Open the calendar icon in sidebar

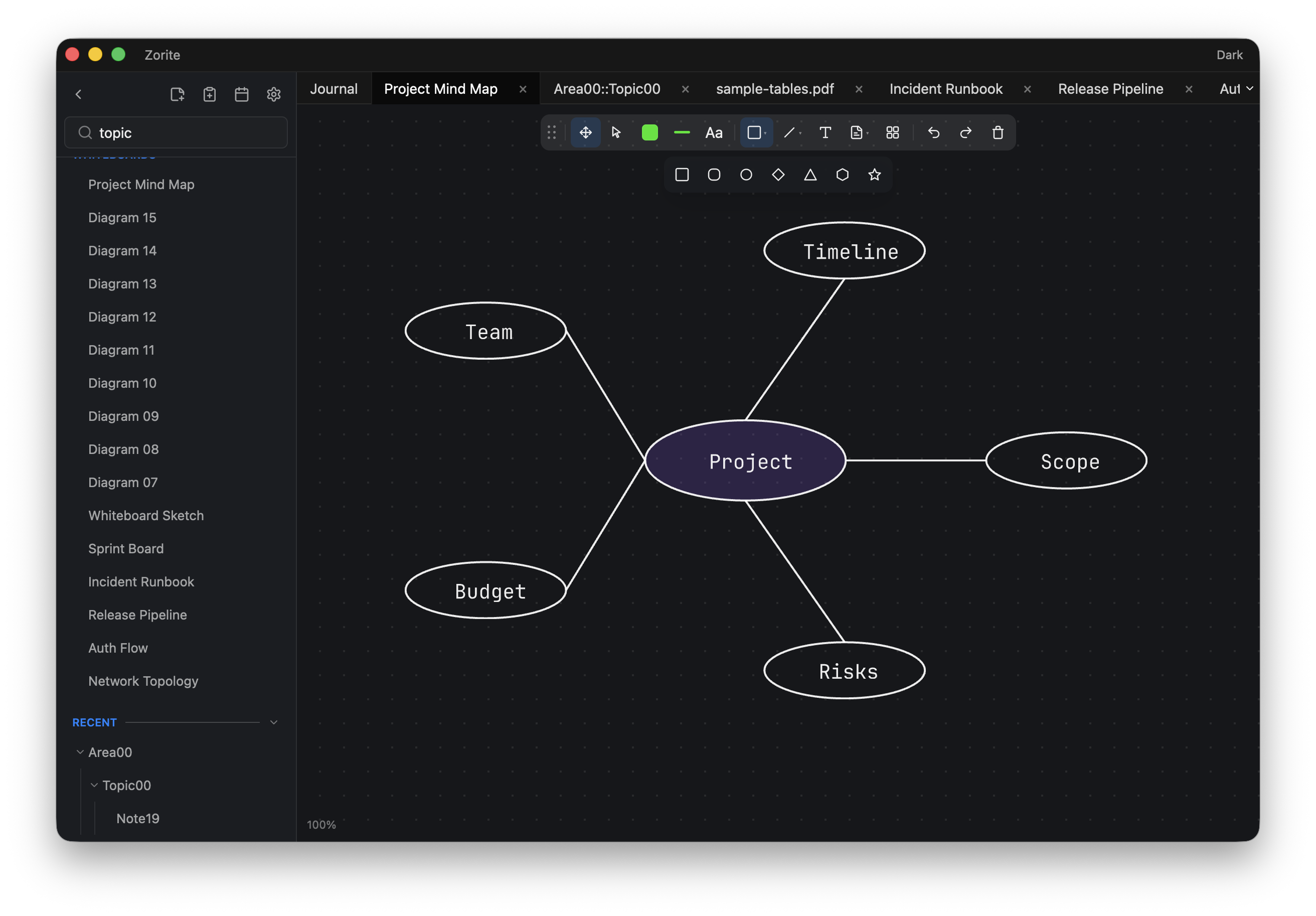click(x=242, y=94)
